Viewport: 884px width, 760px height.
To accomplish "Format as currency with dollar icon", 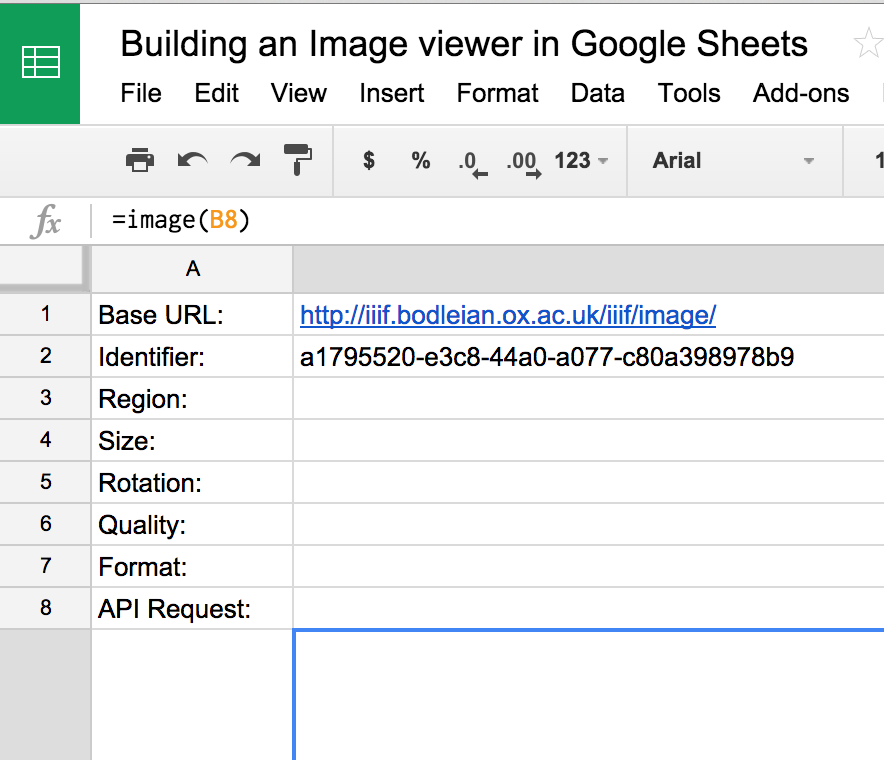I will (x=369, y=160).
